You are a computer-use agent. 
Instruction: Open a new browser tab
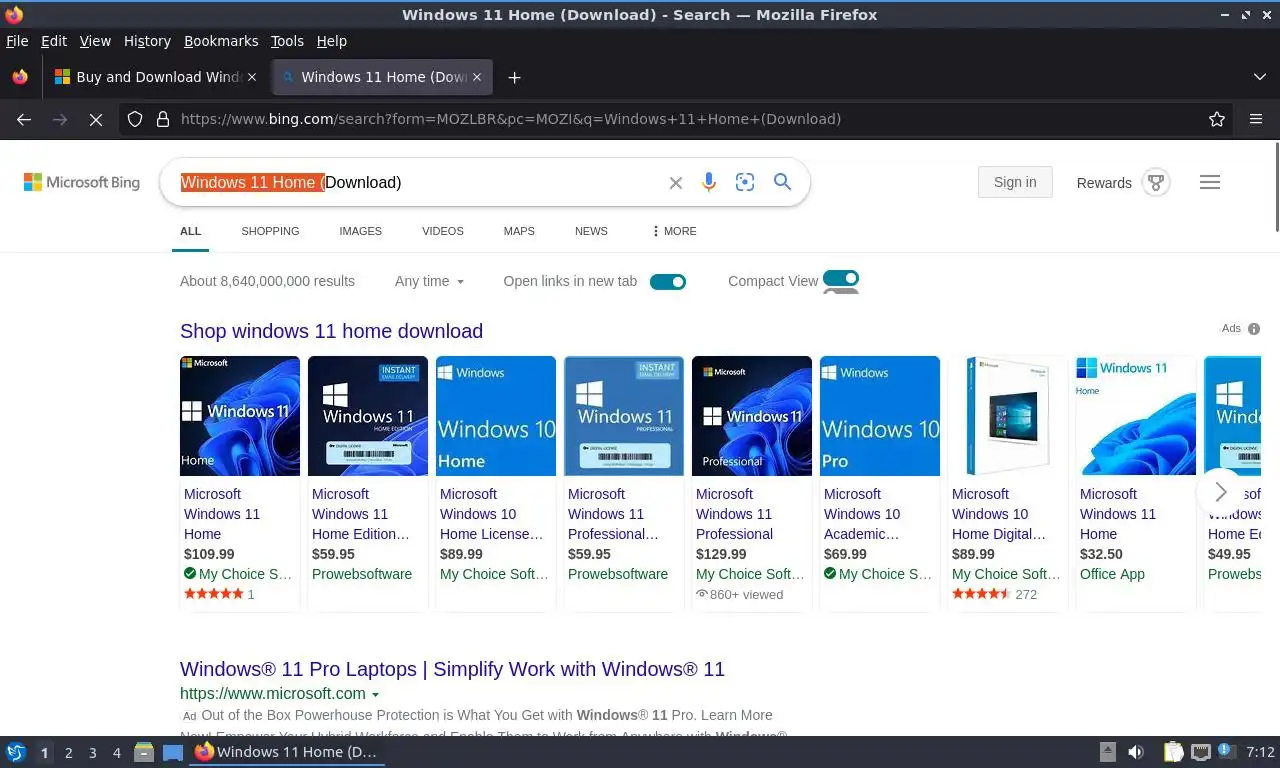point(514,77)
